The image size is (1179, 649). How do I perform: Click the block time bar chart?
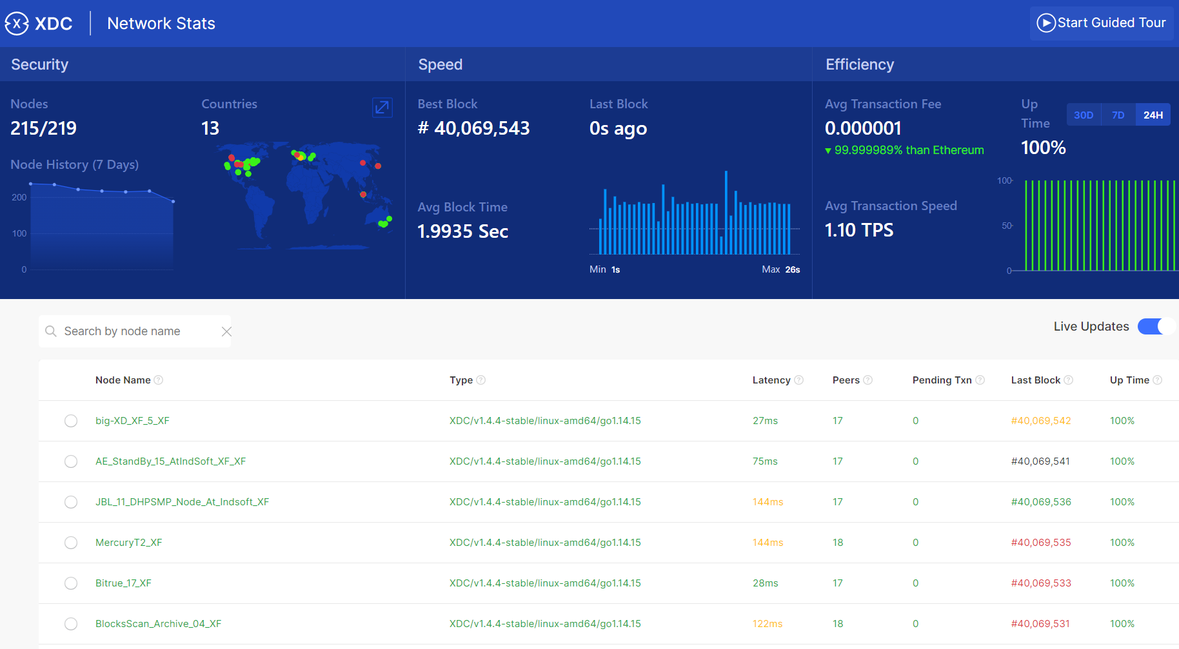pyautogui.click(x=694, y=214)
